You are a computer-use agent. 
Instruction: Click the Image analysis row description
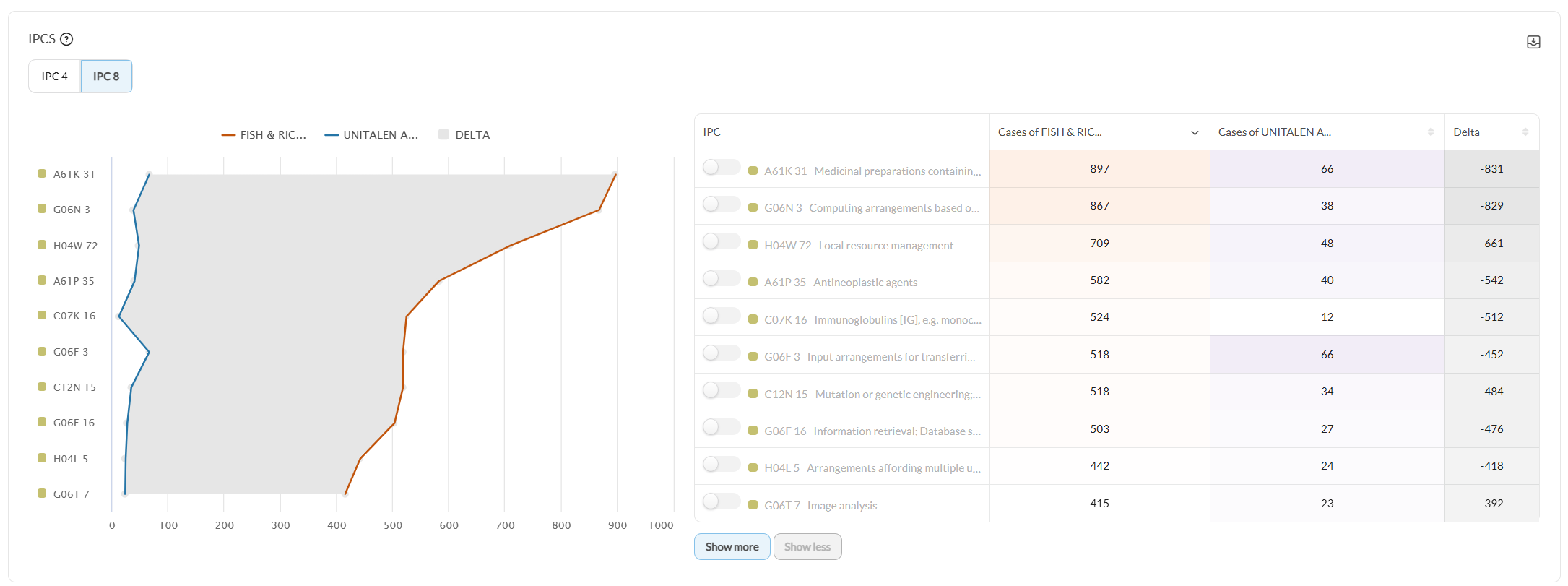(842, 506)
